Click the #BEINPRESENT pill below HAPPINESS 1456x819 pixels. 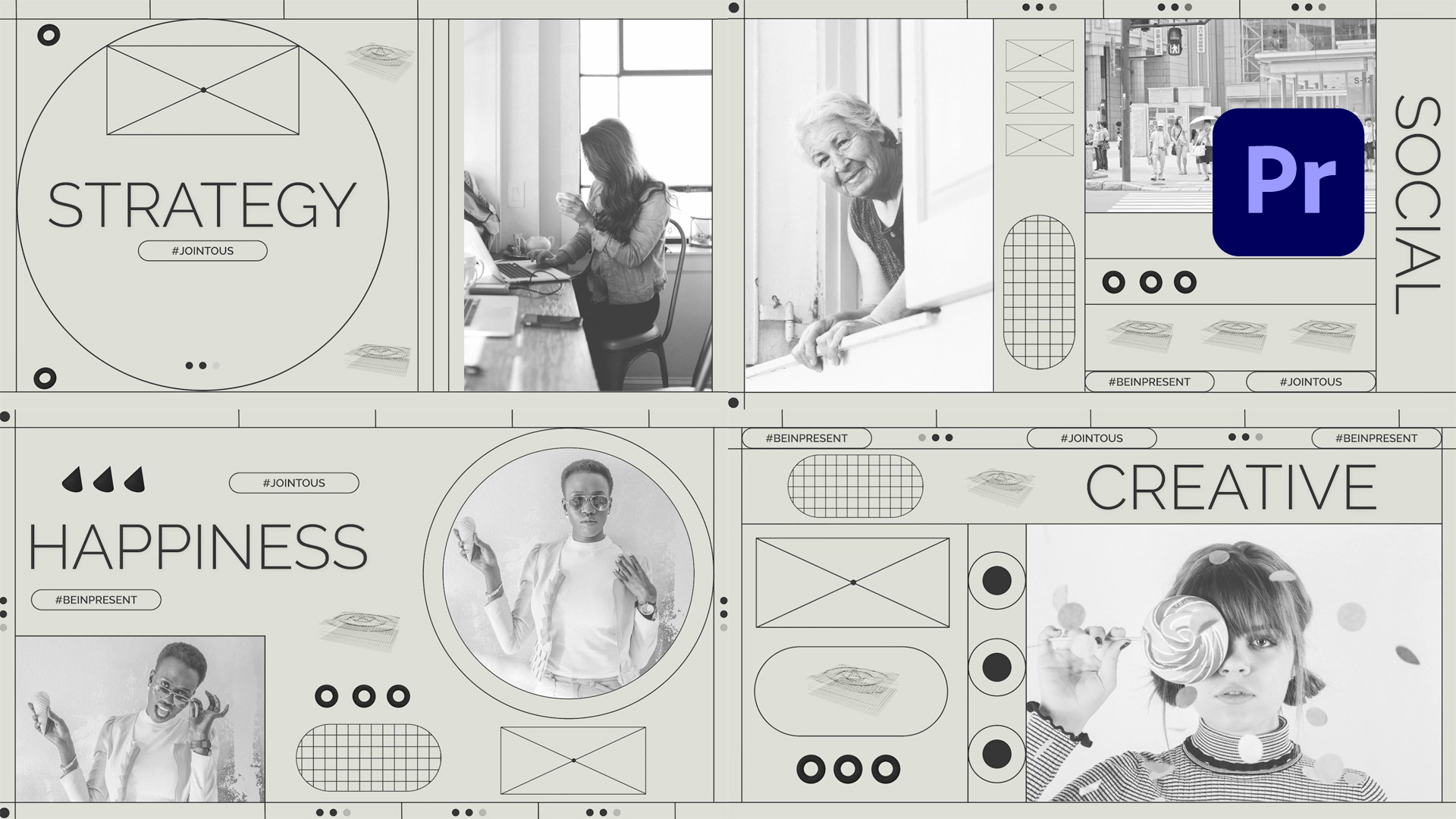(96, 600)
